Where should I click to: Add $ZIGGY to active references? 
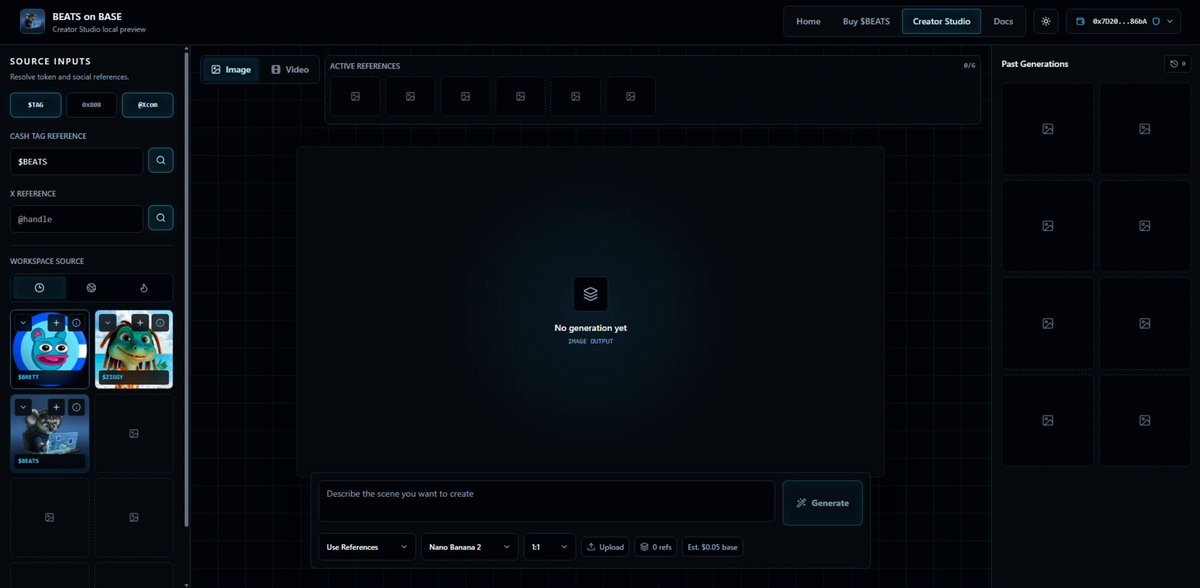click(x=141, y=323)
